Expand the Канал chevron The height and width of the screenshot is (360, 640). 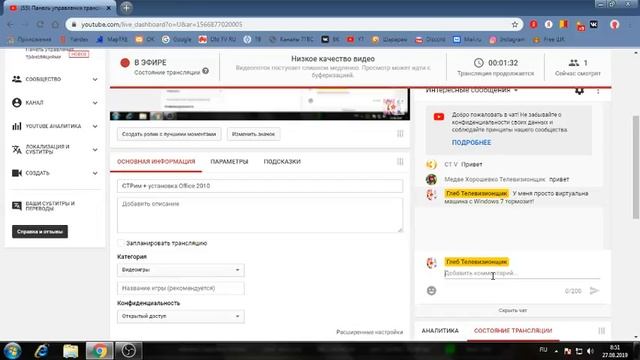pos(95,103)
